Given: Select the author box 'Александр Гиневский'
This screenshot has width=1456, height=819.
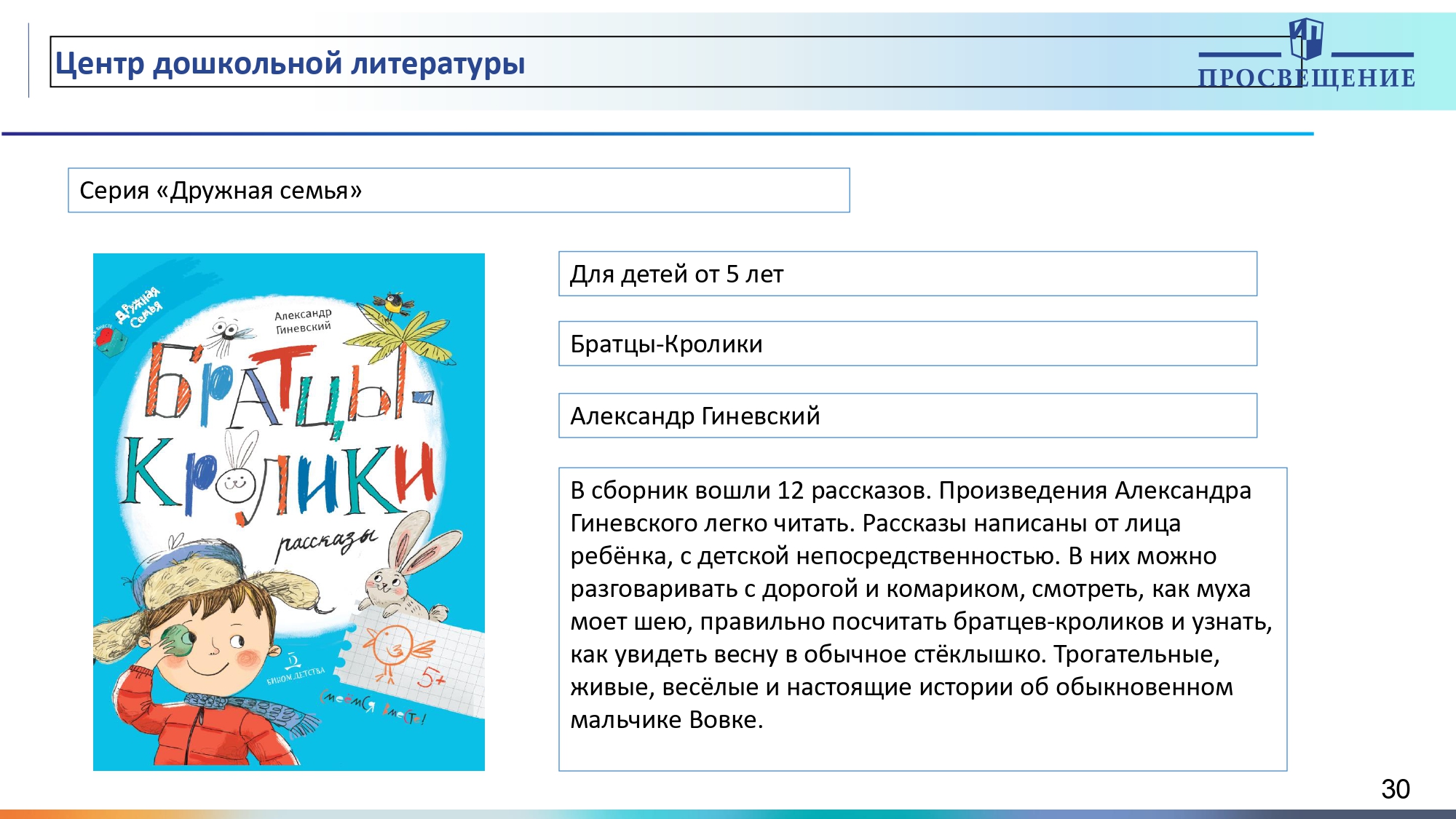Looking at the screenshot, I should click(x=908, y=416).
